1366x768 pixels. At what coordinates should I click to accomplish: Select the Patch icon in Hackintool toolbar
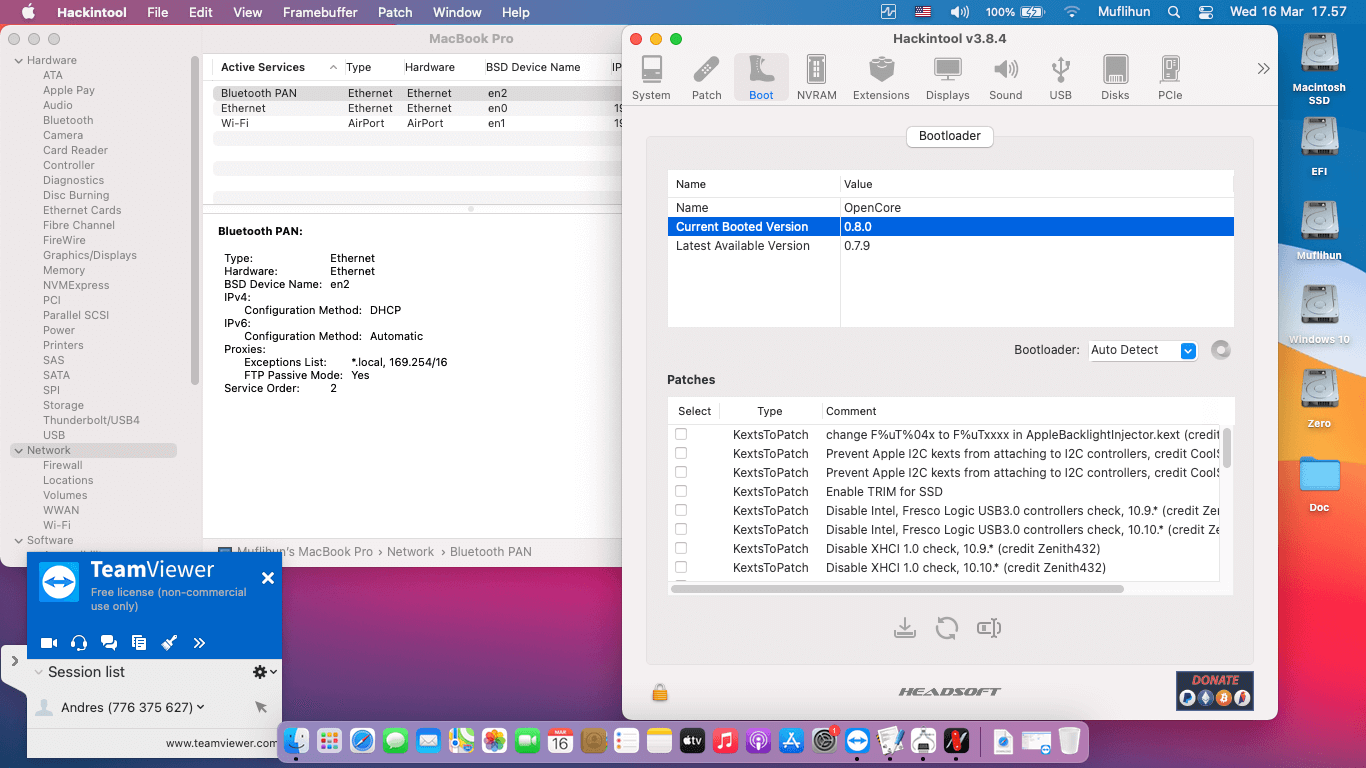(706, 76)
